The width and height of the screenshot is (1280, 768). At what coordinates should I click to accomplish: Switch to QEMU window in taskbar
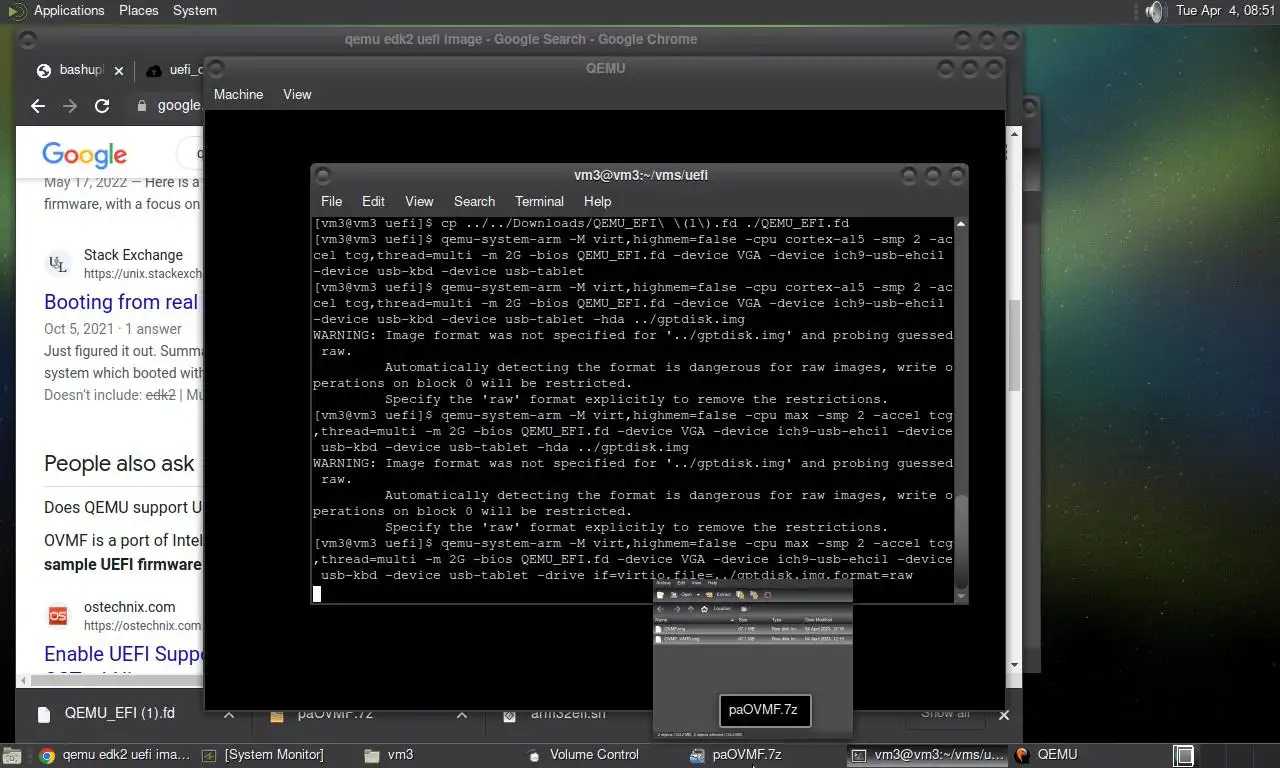[x=1046, y=755]
